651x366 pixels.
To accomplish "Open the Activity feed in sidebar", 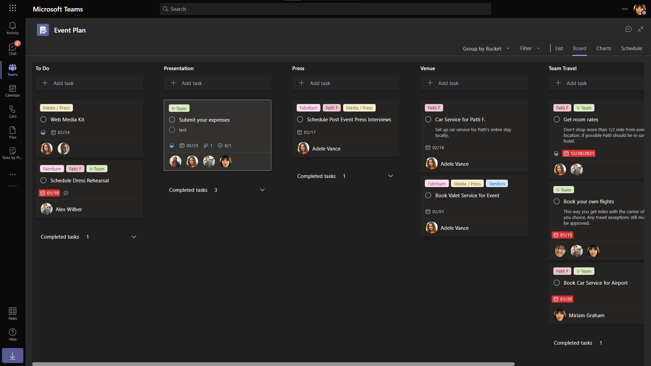I will pos(12,28).
